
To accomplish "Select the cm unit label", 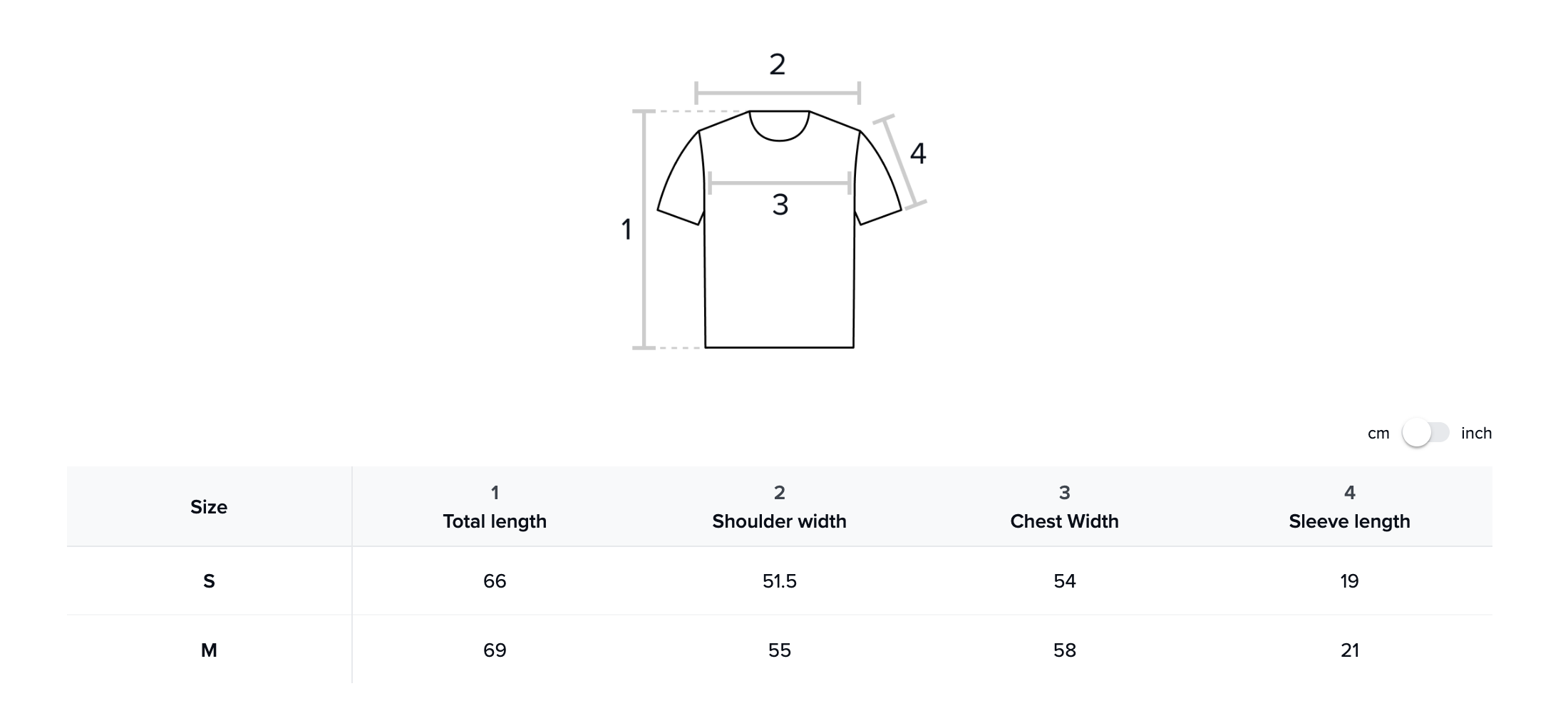I will 1378,434.
